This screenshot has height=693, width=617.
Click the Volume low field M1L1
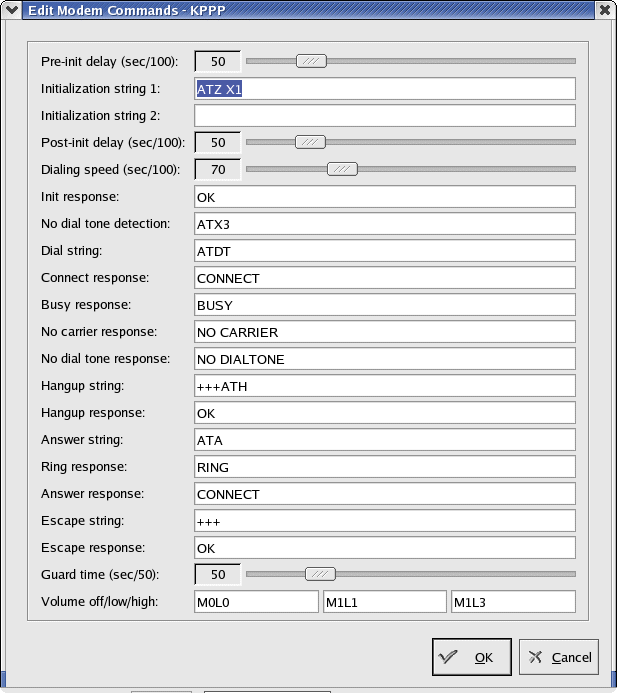[385, 602]
